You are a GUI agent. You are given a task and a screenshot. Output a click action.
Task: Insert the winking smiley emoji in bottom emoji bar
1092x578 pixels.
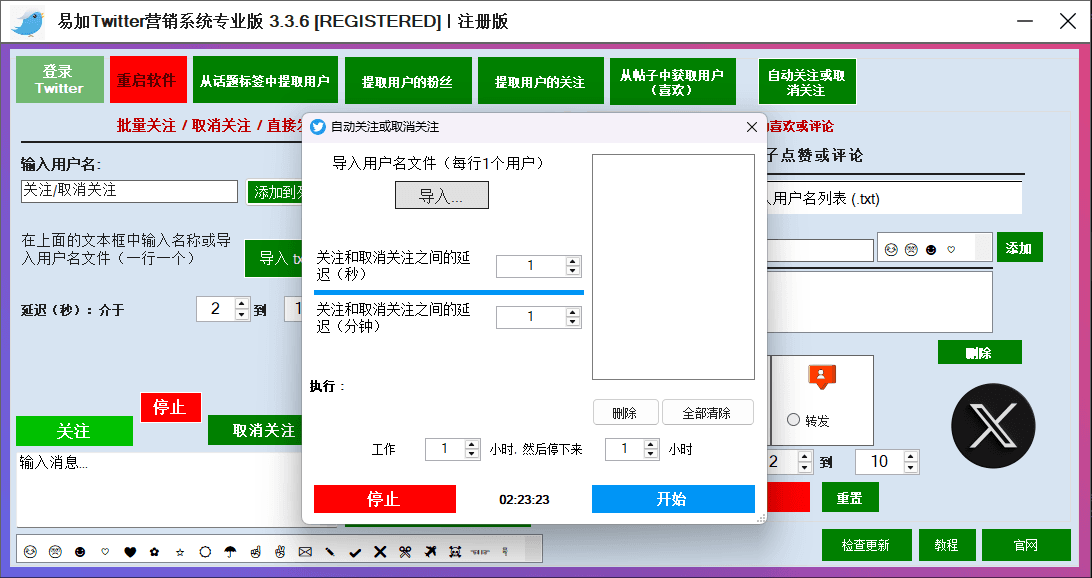[30, 552]
